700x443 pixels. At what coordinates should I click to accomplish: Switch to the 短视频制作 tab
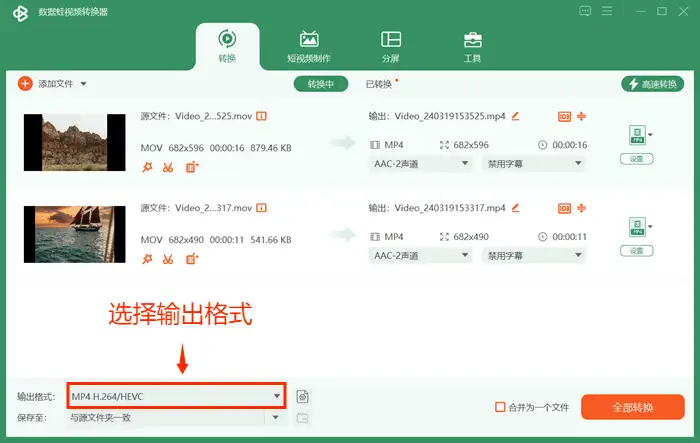coord(309,46)
